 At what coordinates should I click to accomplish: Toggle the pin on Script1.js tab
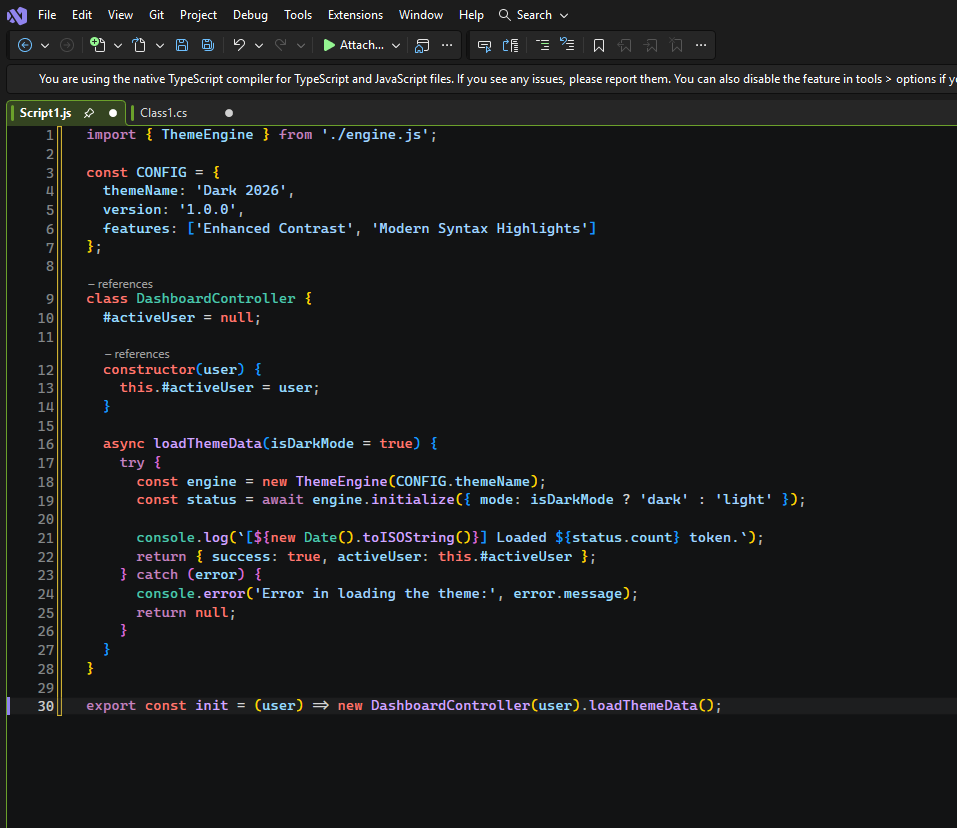[x=89, y=113]
